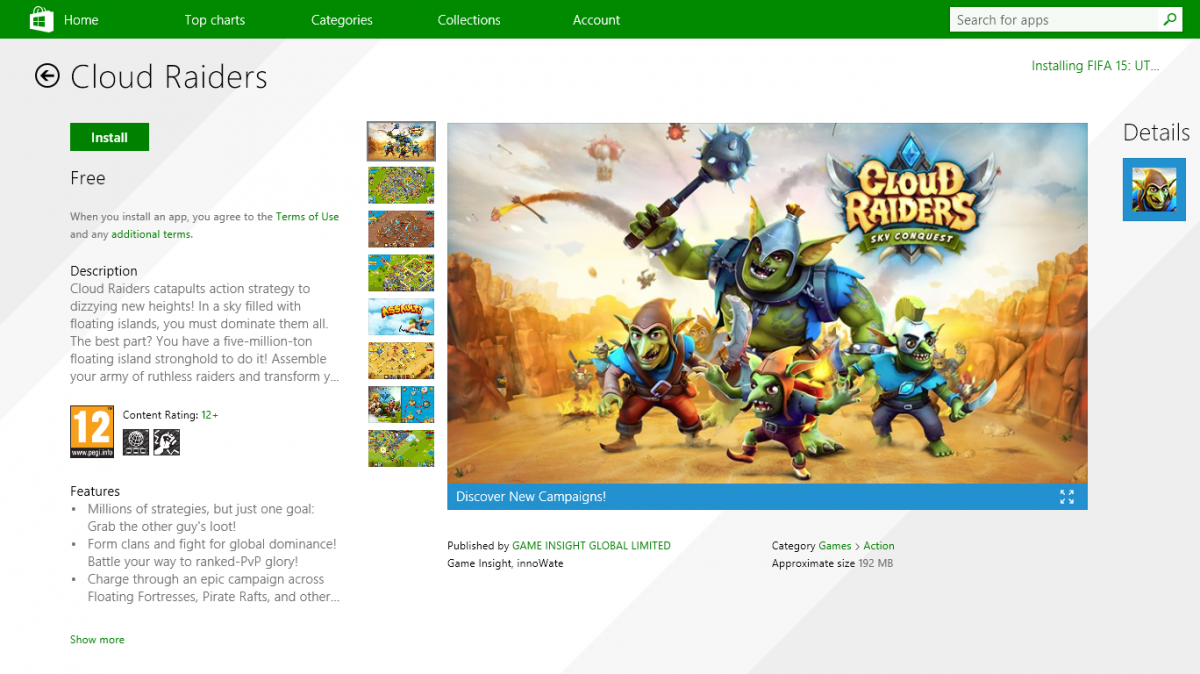1200x674 pixels.
Task: Open the additional terms link
Action: point(151,235)
